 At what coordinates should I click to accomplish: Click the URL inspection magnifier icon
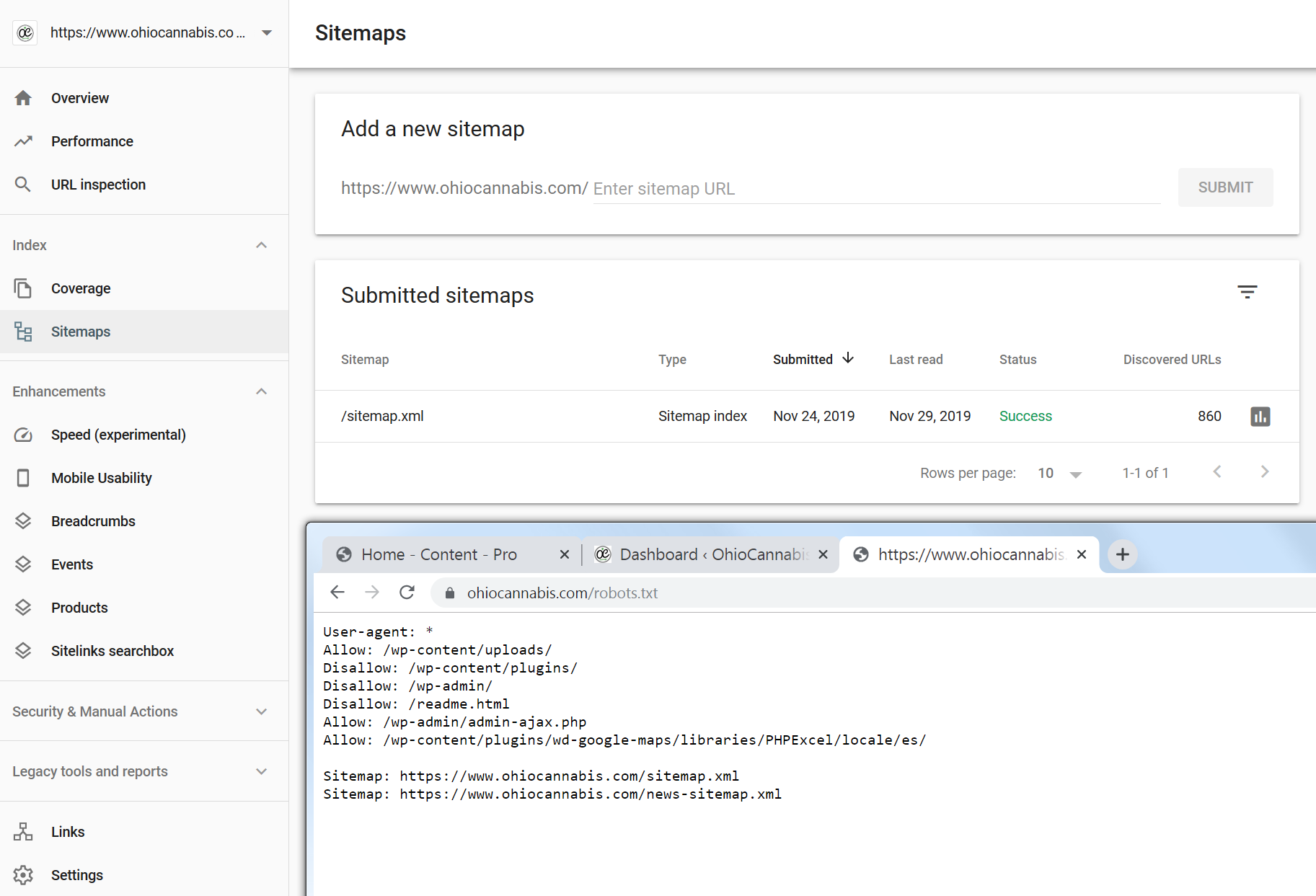pos(23,185)
